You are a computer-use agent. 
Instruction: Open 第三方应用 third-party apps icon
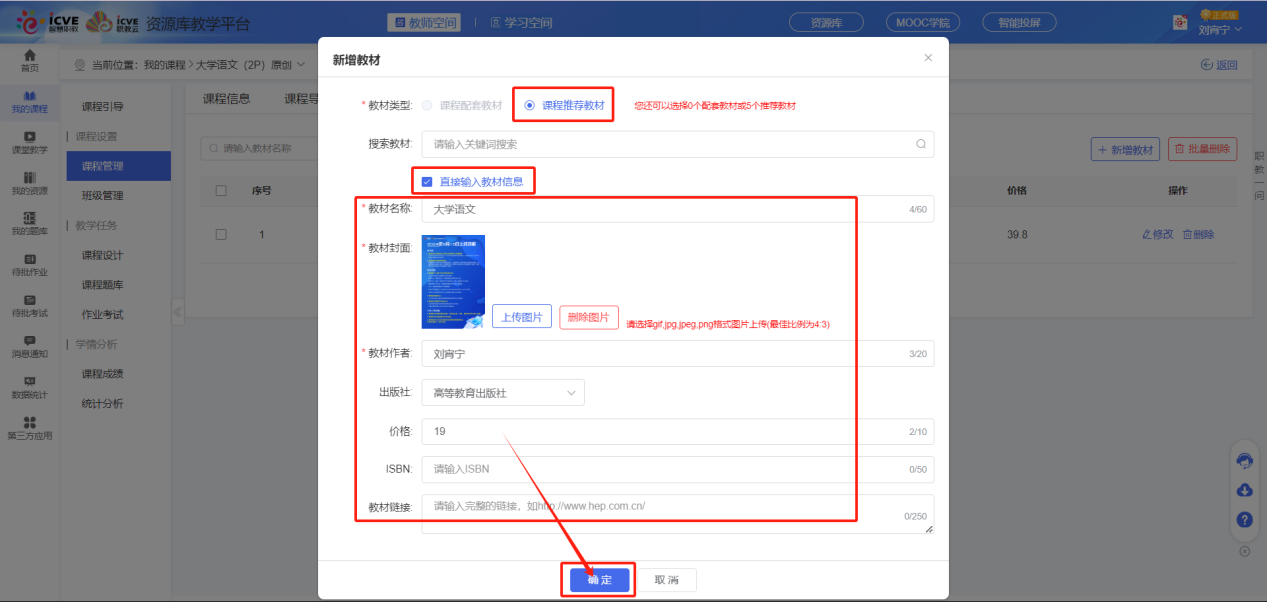pos(30,425)
